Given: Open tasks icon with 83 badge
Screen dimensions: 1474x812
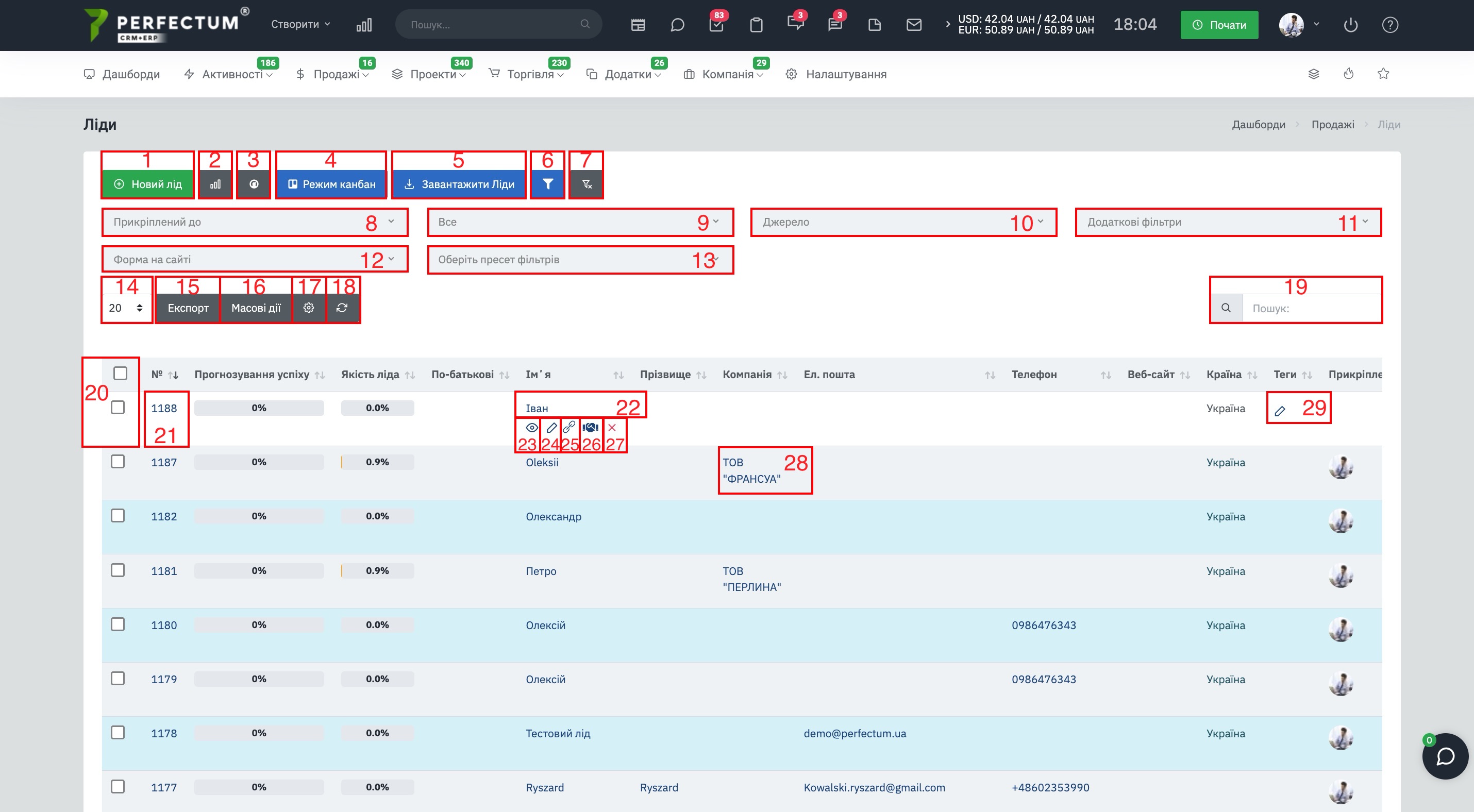Looking at the screenshot, I should pyautogui.click(x=717, y=25).
